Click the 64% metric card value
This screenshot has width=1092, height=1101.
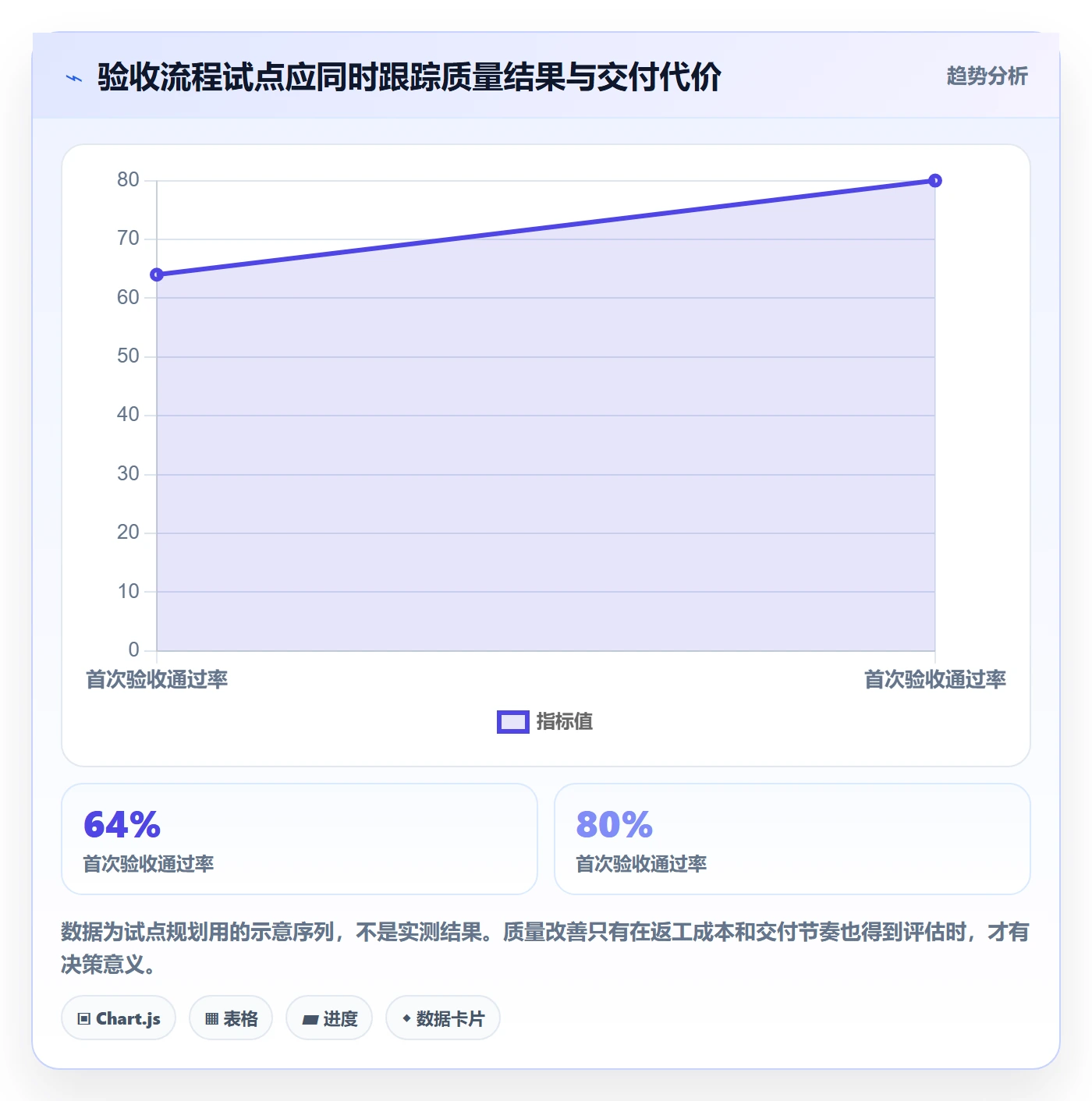(122, 825)
